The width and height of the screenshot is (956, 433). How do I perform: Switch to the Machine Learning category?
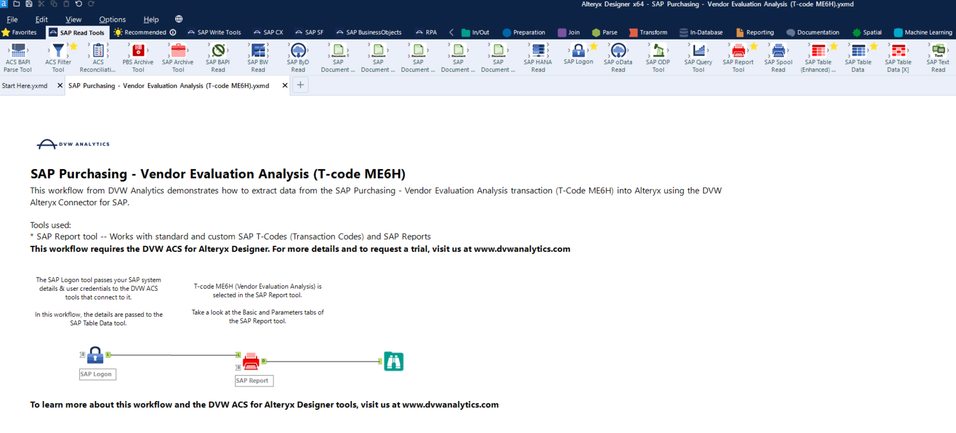pyautogui.click(x=924, y=32)
